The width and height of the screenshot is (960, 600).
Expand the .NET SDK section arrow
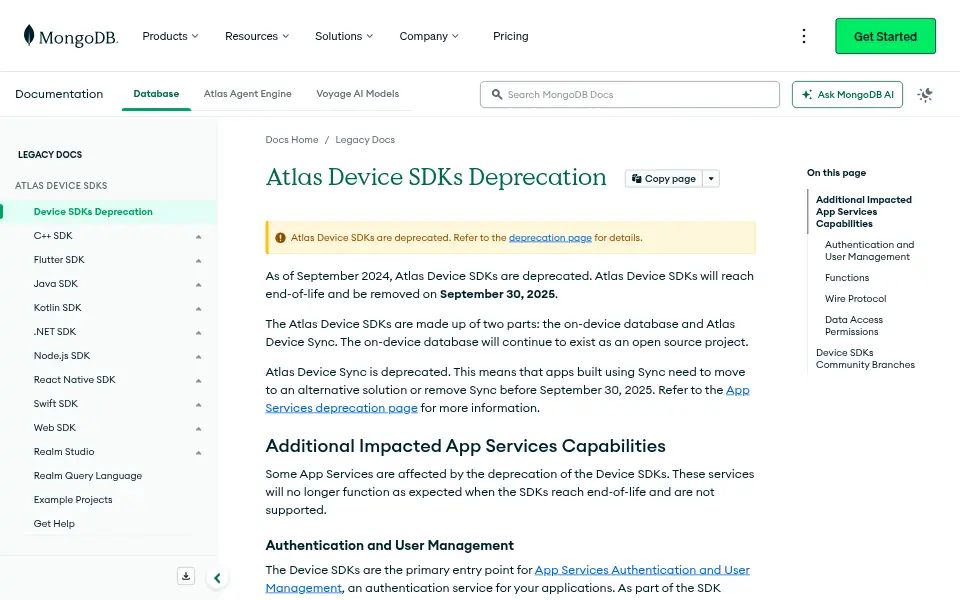tap(198, 332)
